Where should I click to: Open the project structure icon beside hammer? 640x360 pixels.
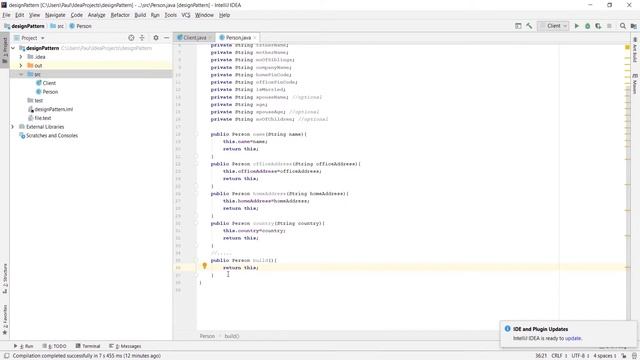click(518, 26)
